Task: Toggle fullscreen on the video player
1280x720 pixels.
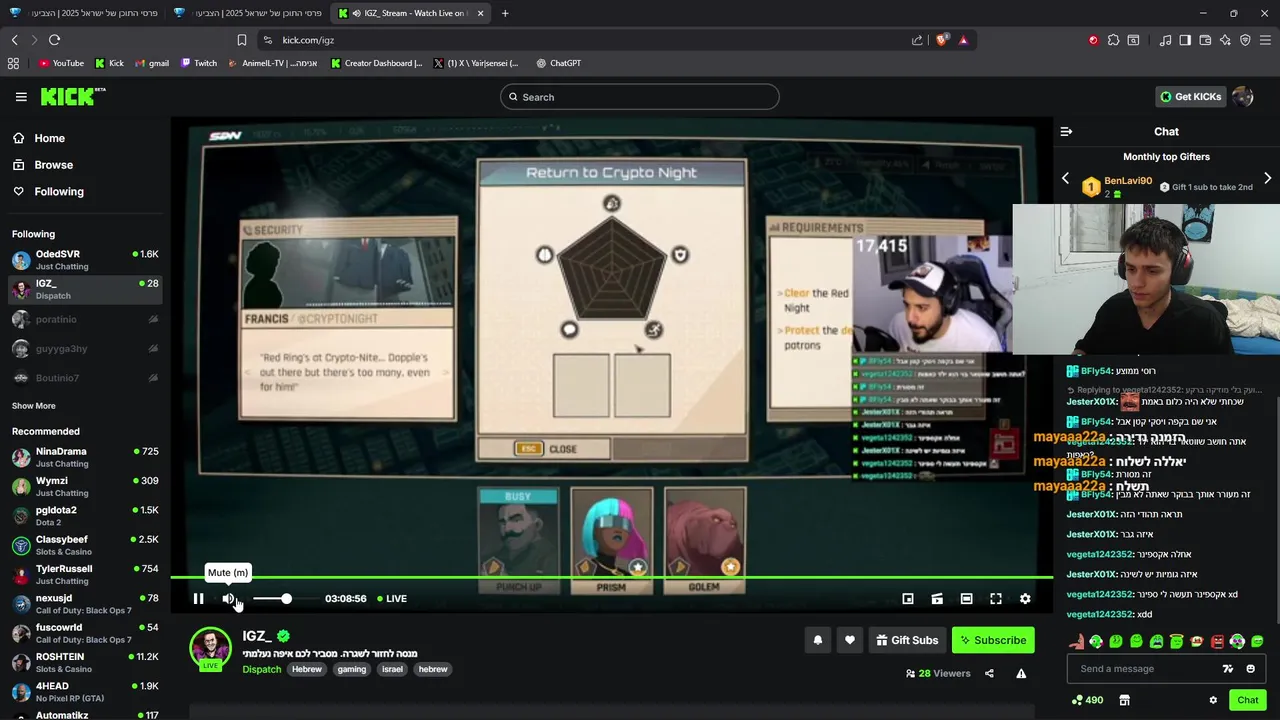Action: (996, 598)
